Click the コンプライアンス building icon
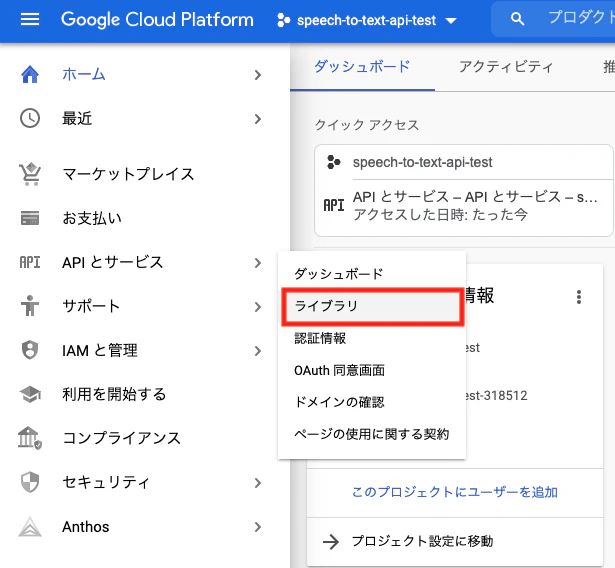 tap(30, 438)
